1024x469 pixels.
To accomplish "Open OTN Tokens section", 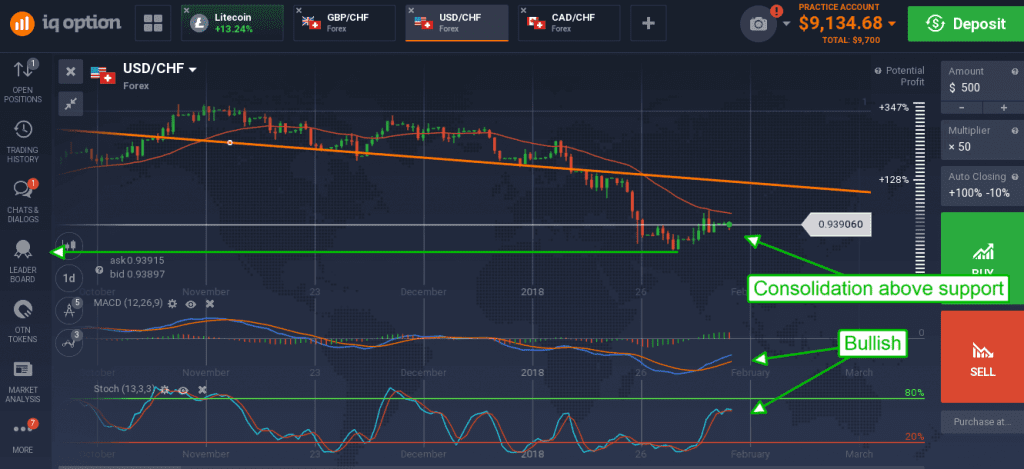I will point(23,321).
